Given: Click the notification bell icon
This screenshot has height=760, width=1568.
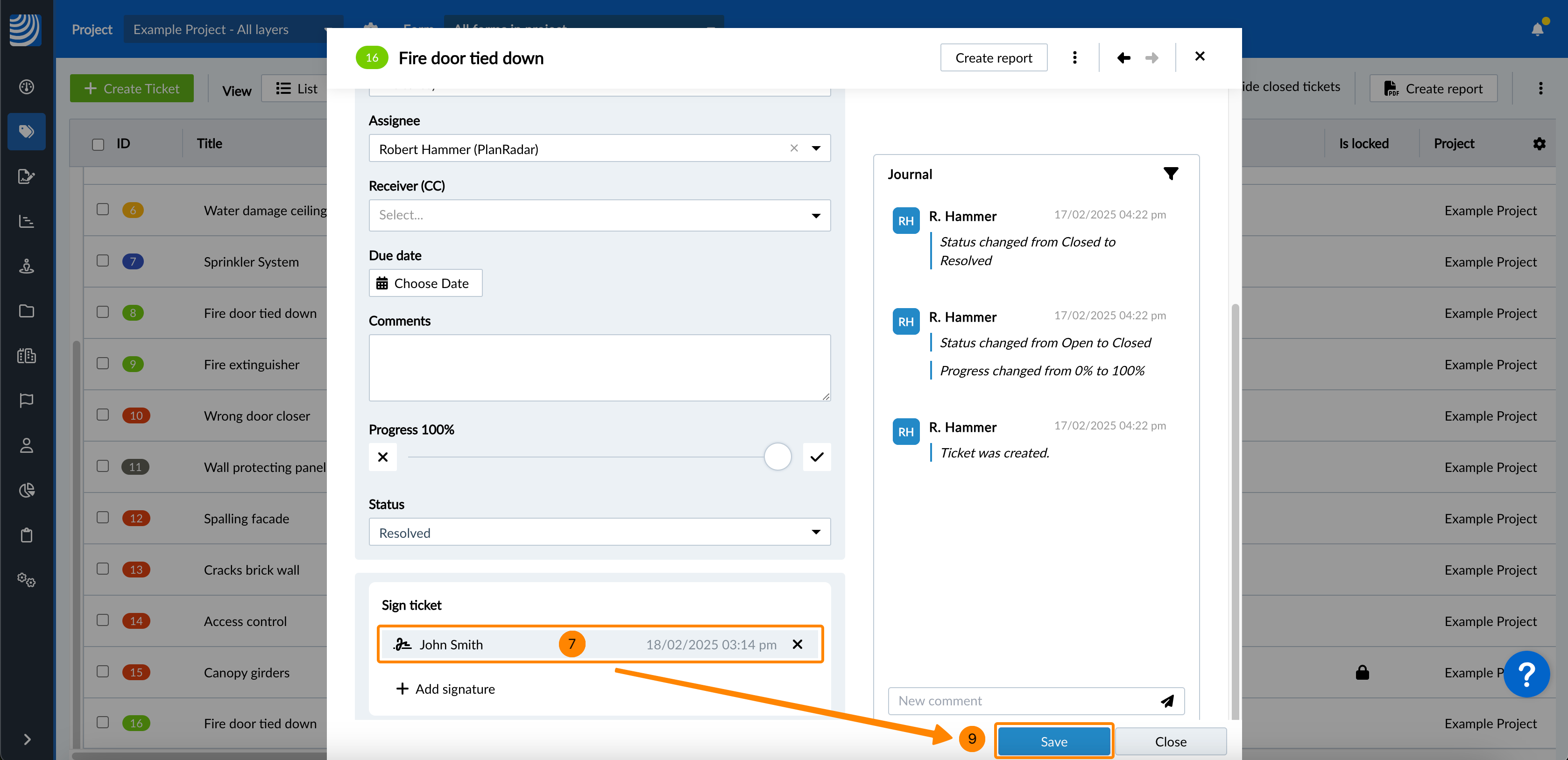Looking at the screenshot, I should click(1537, 29).
